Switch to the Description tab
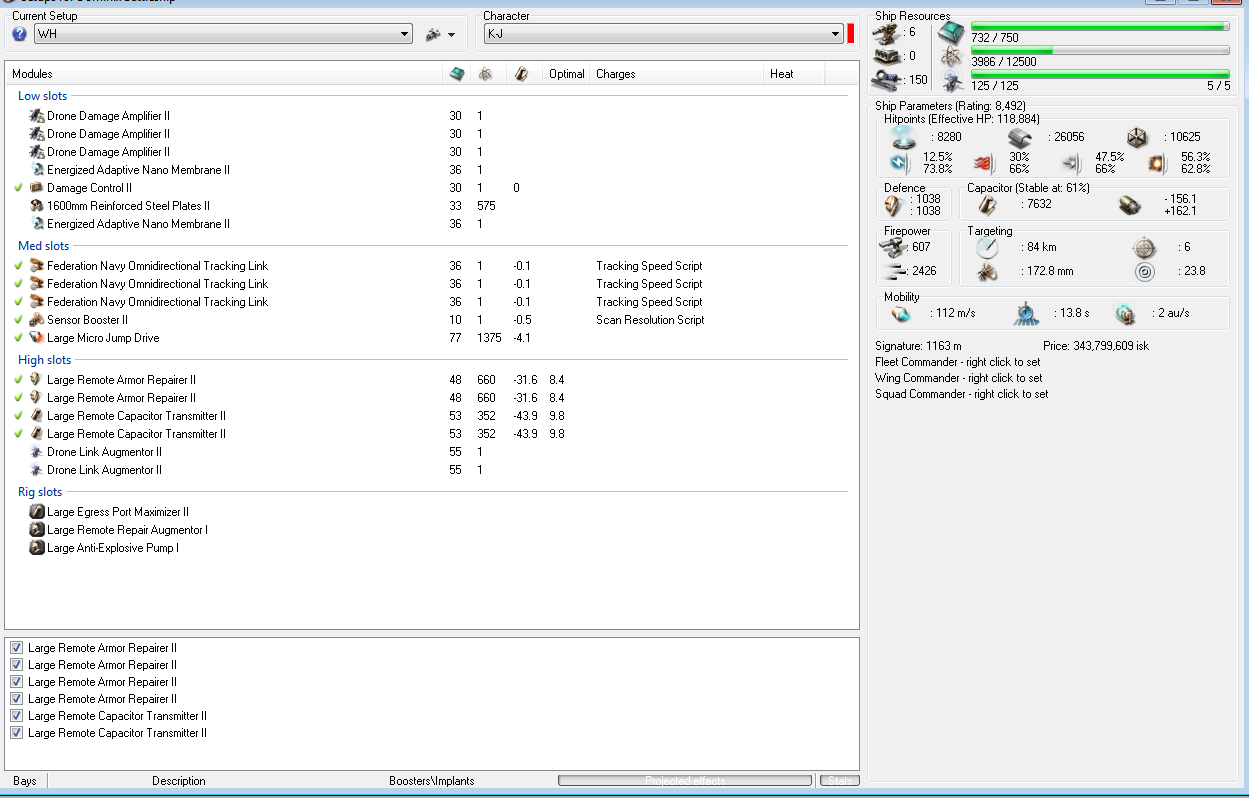This screenshot has height=798, width=1249. 179,781
